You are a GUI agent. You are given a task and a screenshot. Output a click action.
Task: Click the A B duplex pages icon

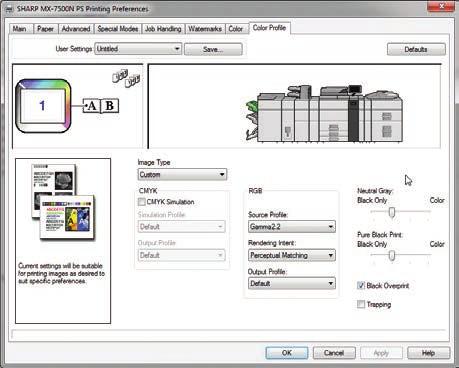click(x=101, y=106)
